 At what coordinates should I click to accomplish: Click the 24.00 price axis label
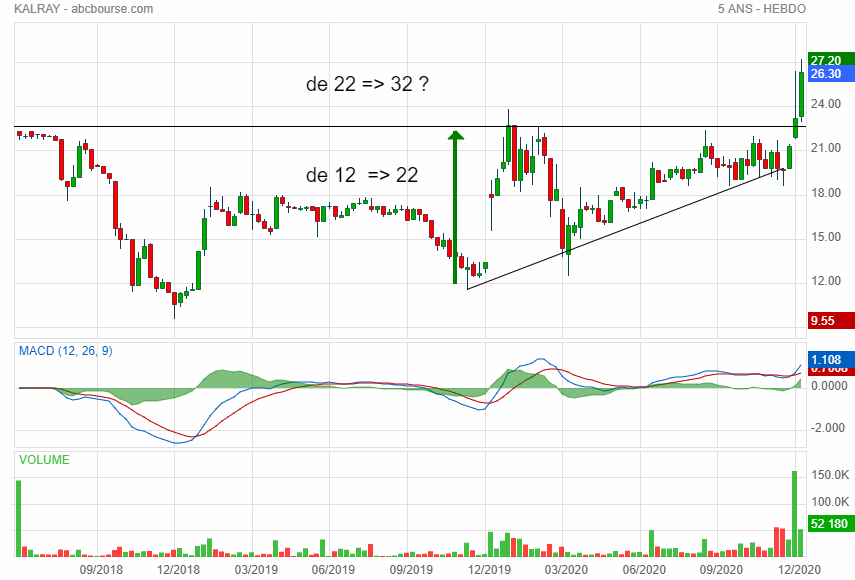tap(826, 104)
